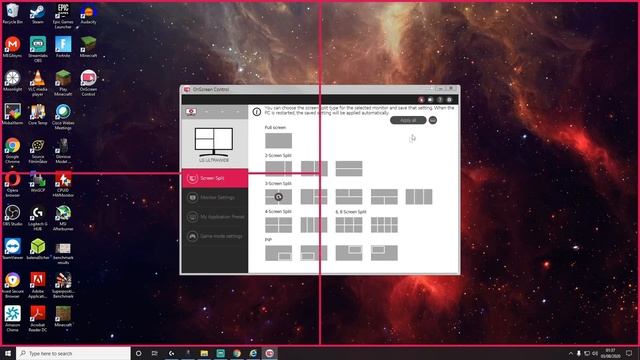Viewport: 640px width, 360px height.
Task: Open TeamViewer desktop shortcut
Action: 13,249
